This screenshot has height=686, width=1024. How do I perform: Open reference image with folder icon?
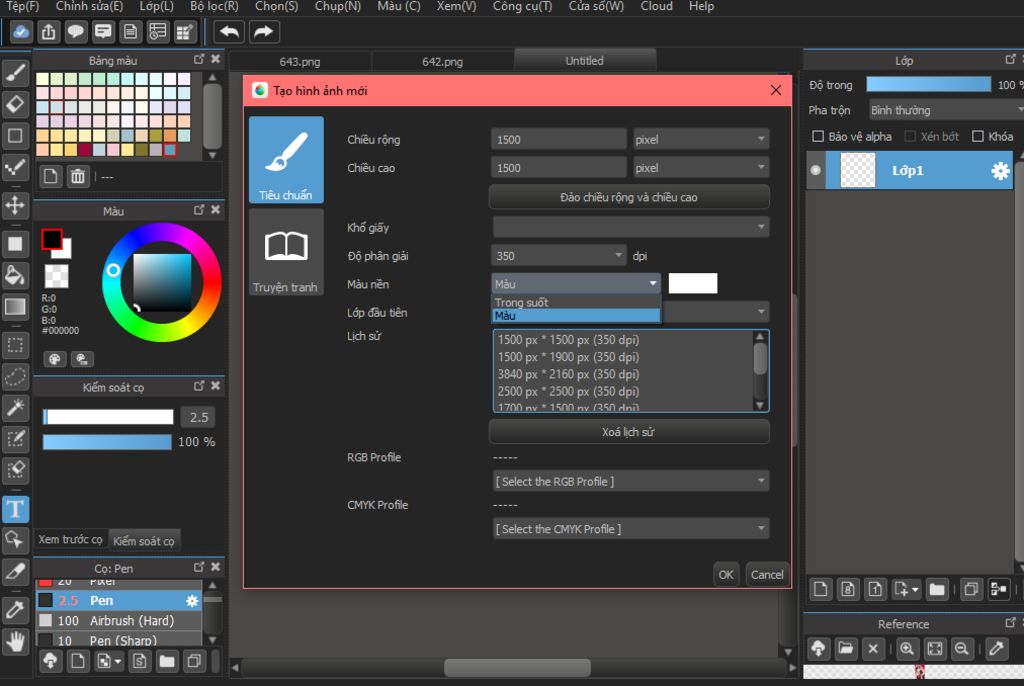(x=846, y=649)
